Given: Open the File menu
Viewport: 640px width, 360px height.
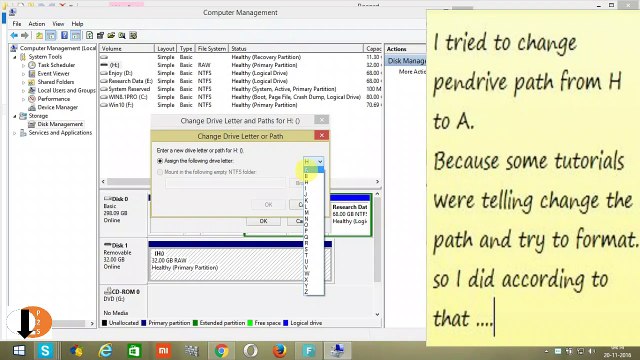Looking at the screenshot, I should click(17, 24).
